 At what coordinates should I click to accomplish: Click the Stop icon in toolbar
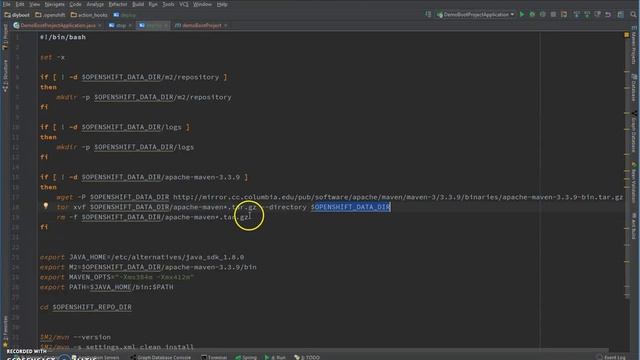coord(553,15)
